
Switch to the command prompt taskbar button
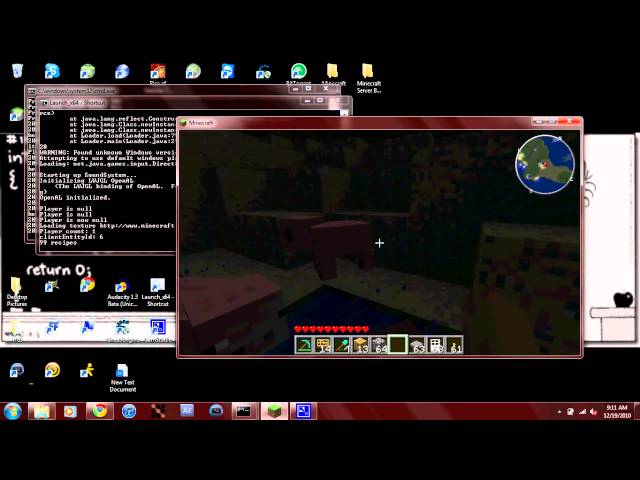point(245,411)
